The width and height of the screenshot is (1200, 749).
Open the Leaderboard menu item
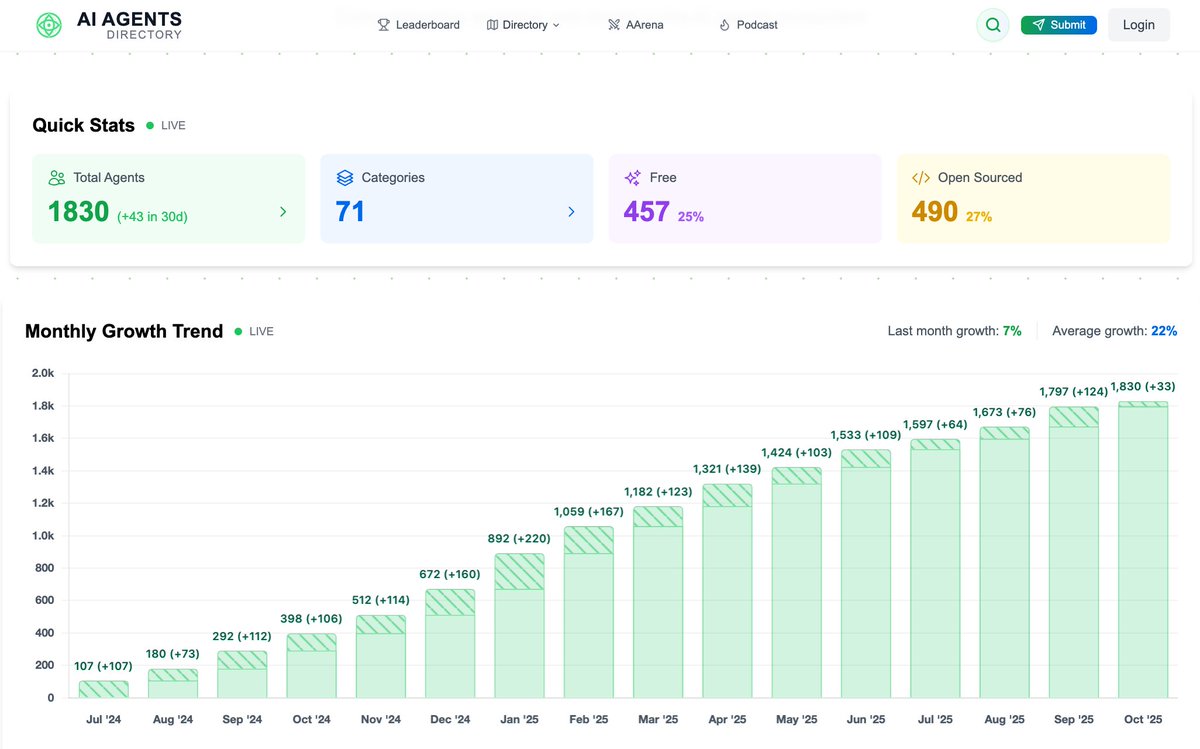pos(419,24)
